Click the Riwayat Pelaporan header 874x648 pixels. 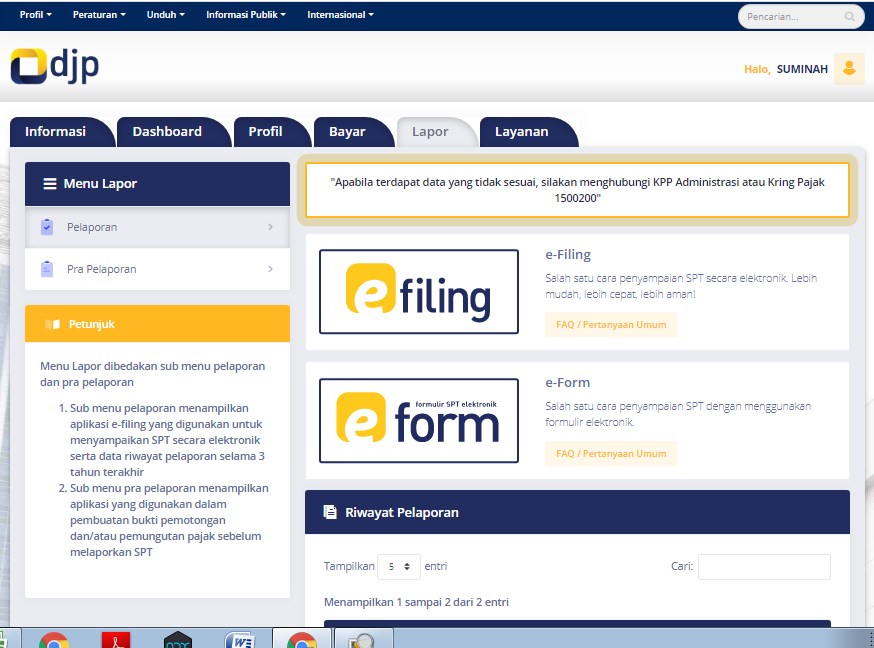577,512
